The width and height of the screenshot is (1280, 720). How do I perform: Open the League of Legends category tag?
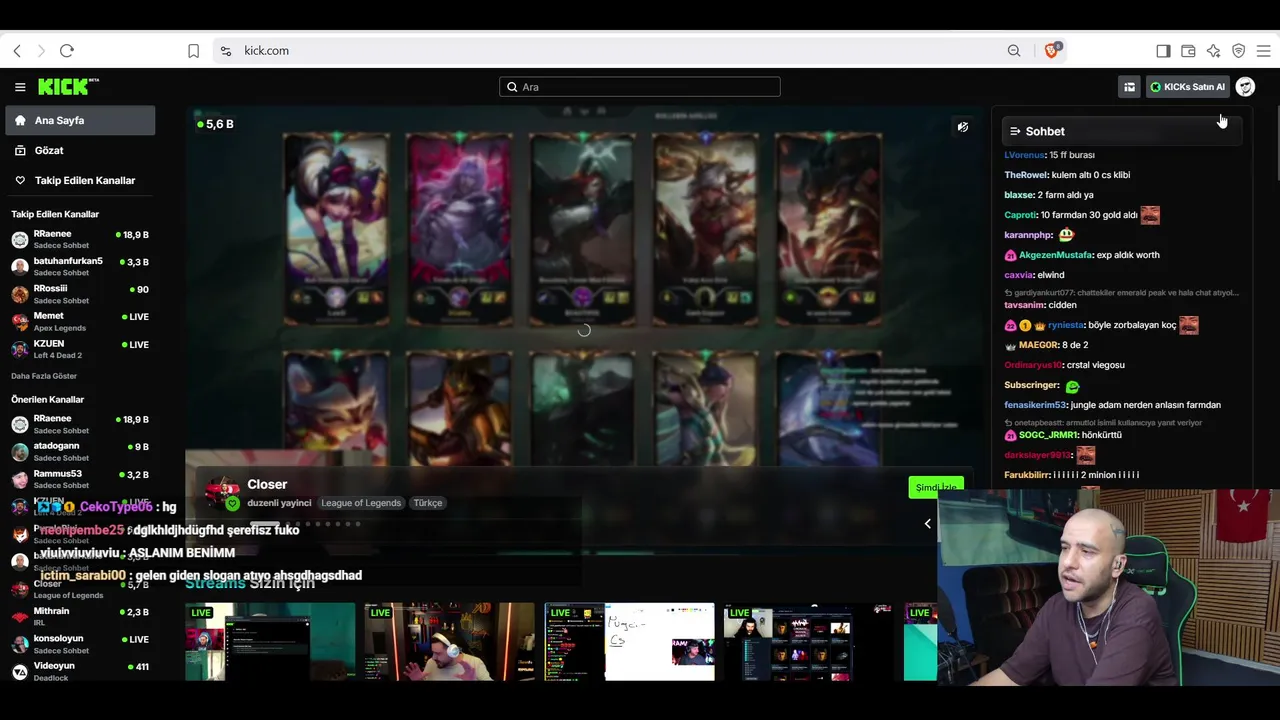[x=361, y=503]
